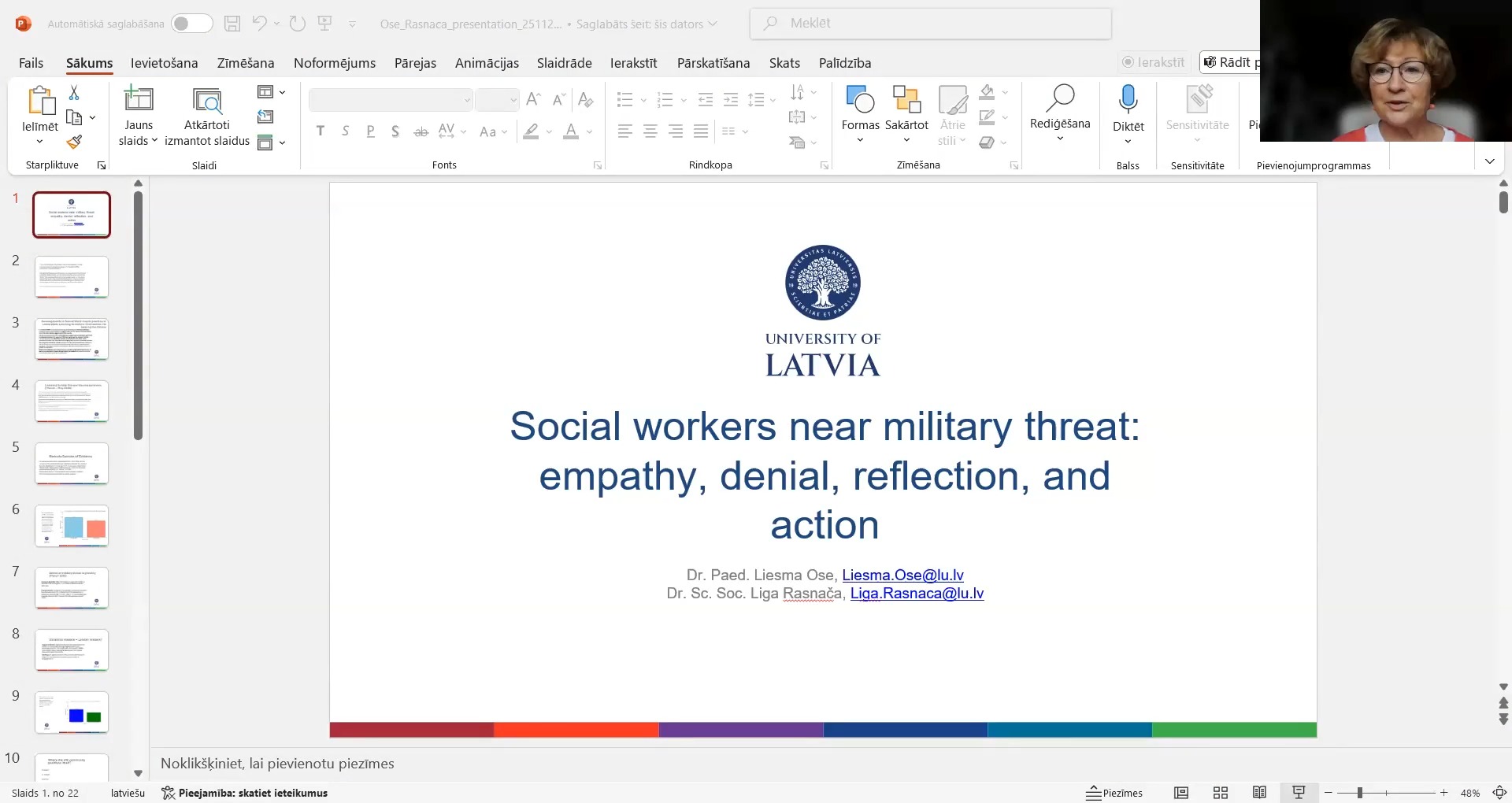Viewport: 1512px width, 803px height.
Task: Click the Reset slide icon
Action: tap(265, 117)
